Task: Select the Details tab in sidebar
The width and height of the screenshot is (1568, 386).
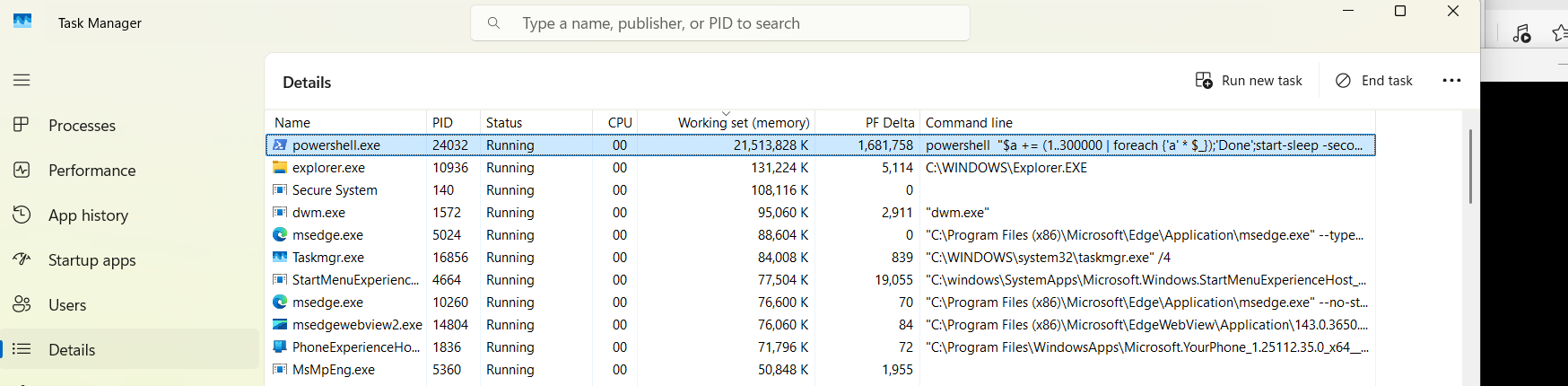Action: pos(130,349)
